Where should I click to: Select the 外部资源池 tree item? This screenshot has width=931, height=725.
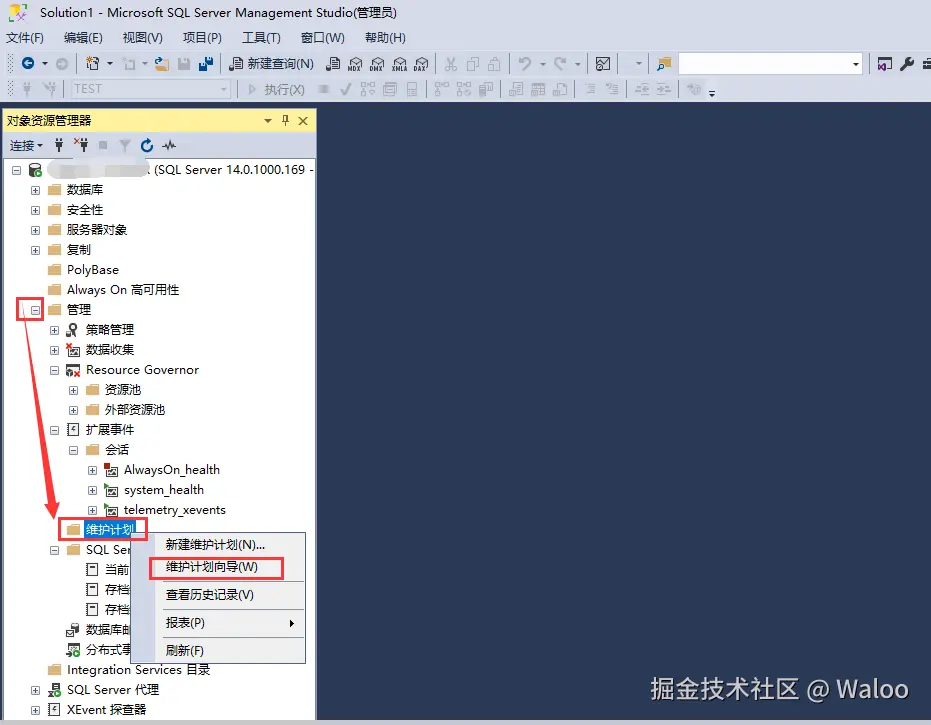coord(135,410)
